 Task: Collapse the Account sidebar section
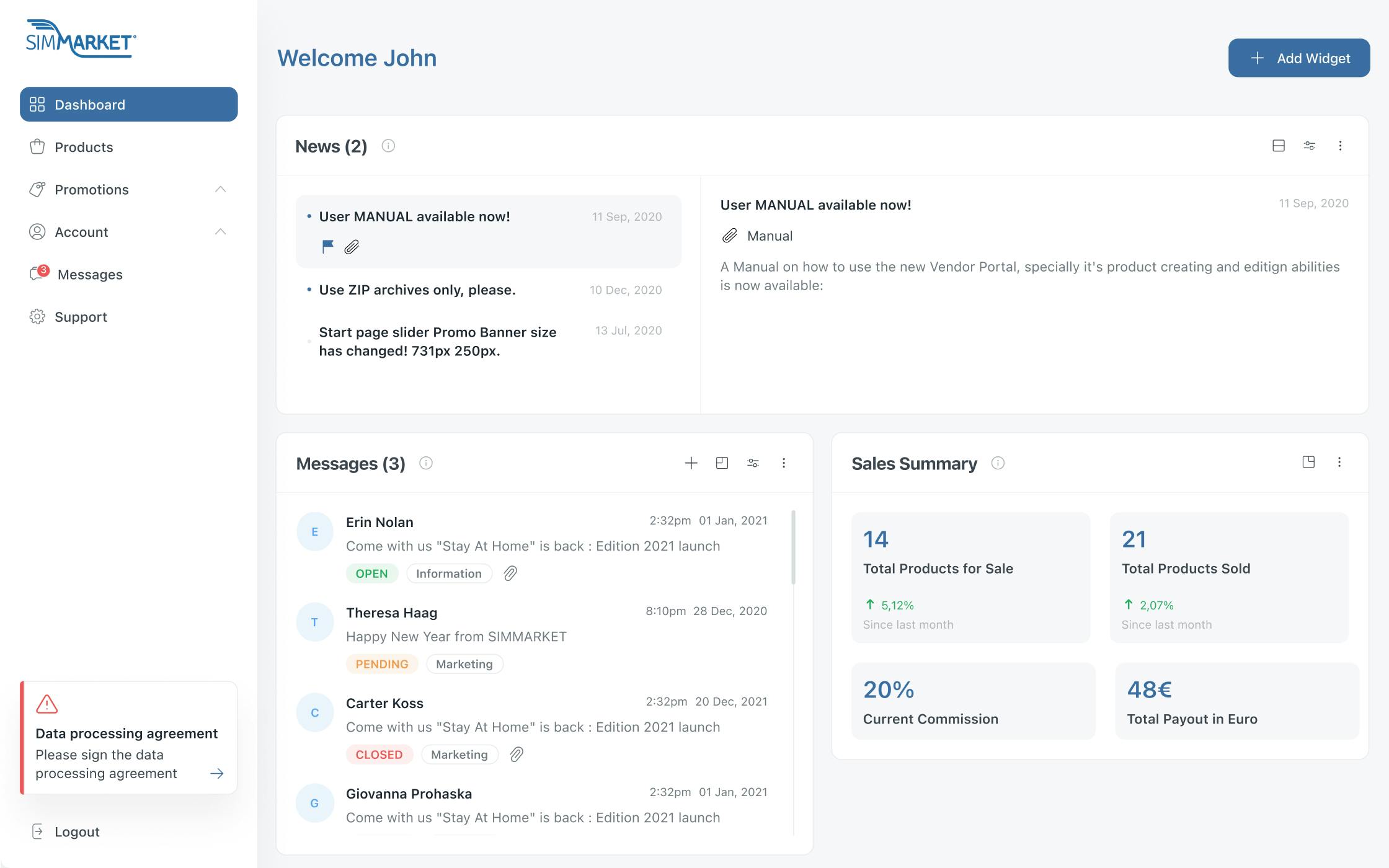point(220,232)
